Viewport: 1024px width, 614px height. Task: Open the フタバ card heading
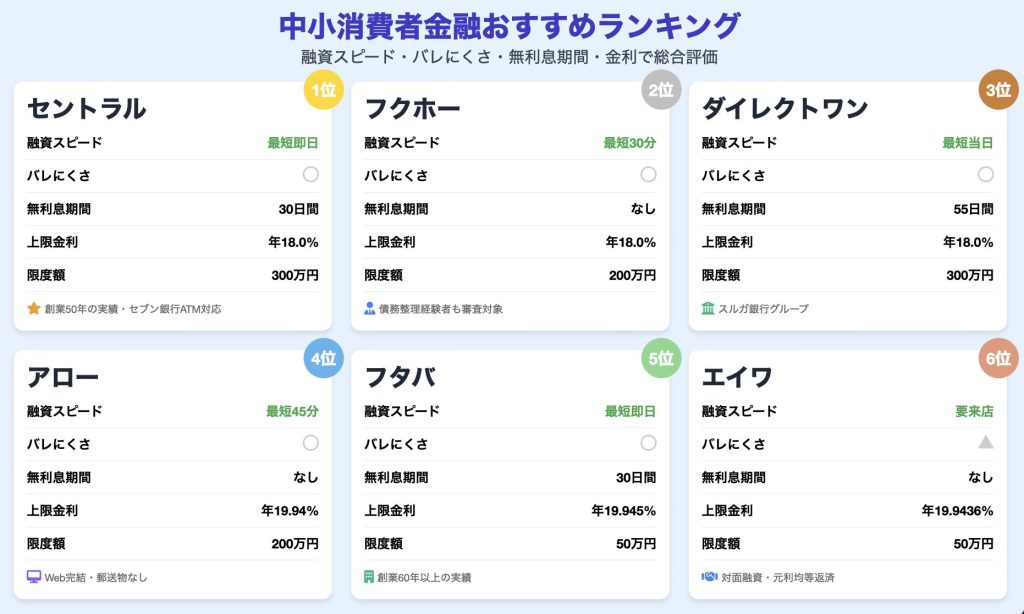tap(400, 377)
